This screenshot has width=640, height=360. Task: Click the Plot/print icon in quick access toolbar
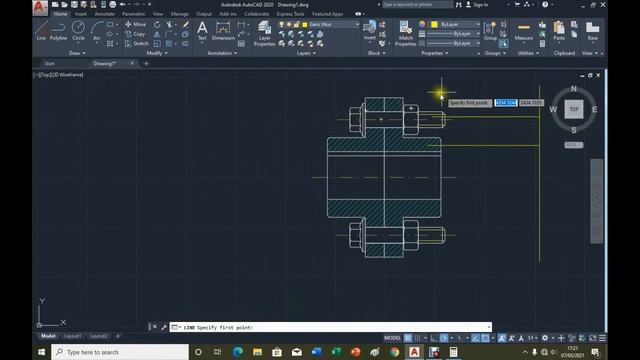pos(113,4)
